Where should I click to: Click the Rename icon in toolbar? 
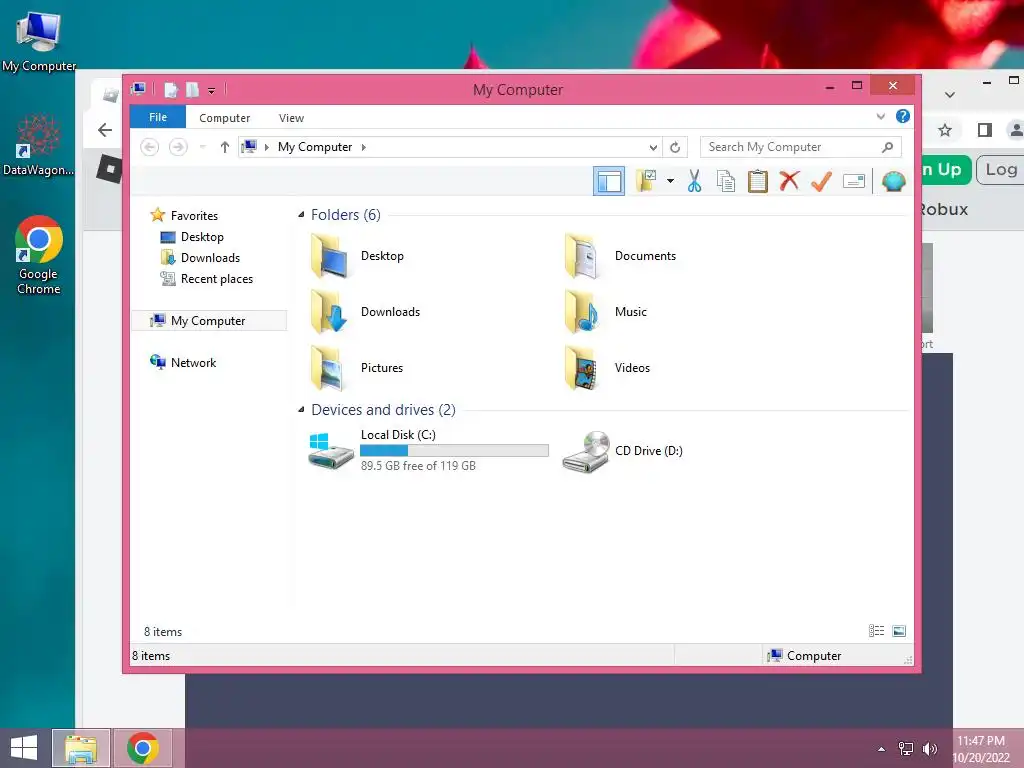click(x=854, y=181)
